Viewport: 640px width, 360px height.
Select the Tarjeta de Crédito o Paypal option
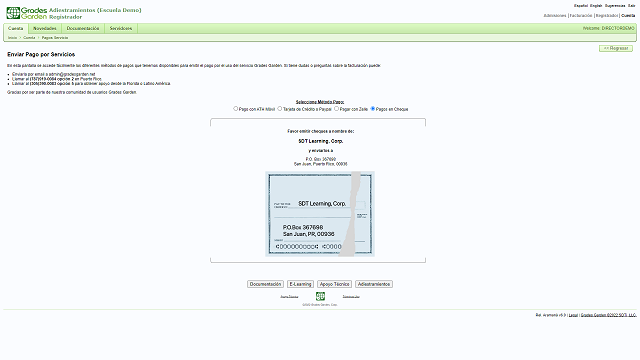click(x=280, y=109)
